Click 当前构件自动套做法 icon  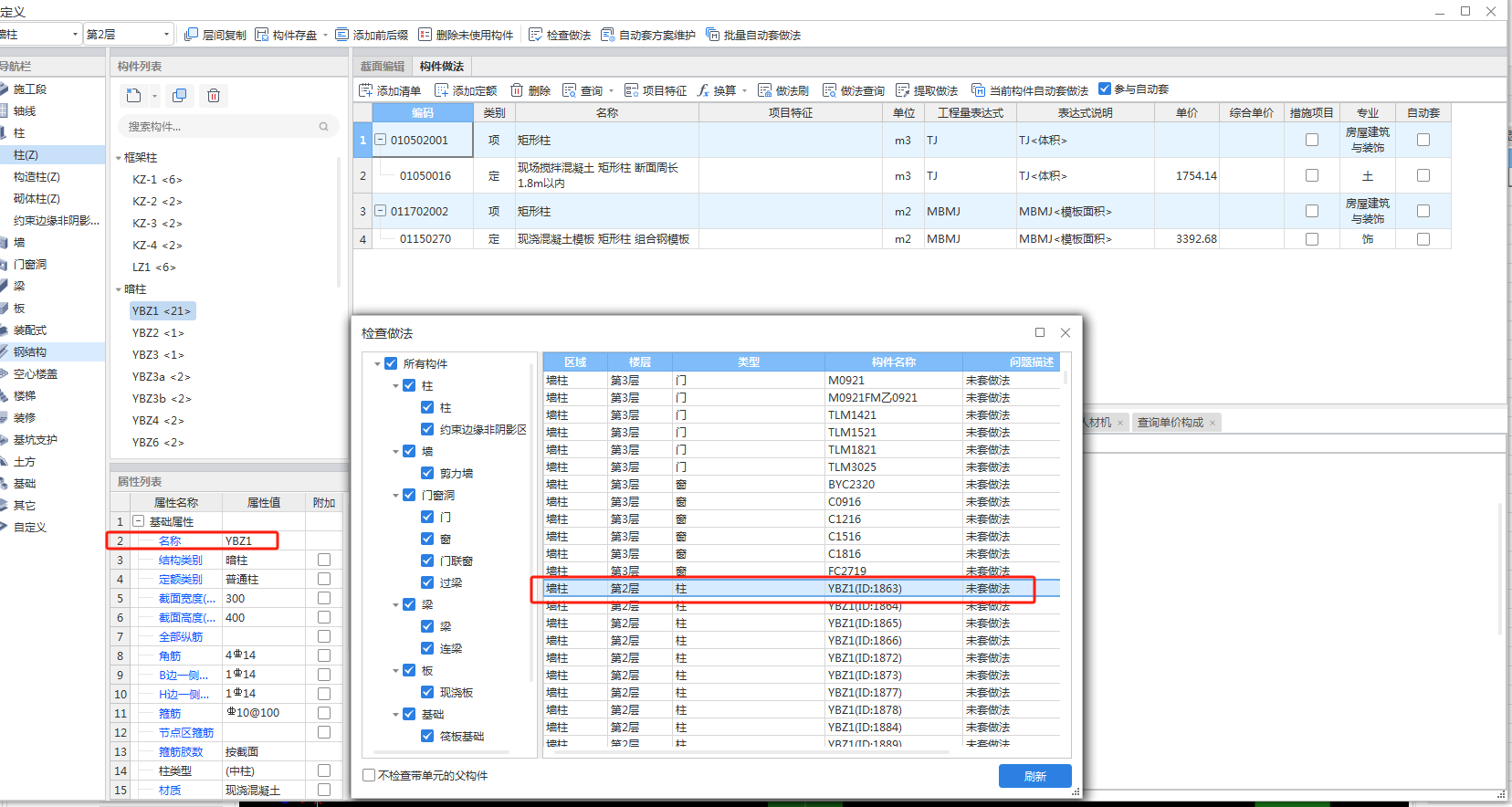pyautogui.click(x=979, y=90)
